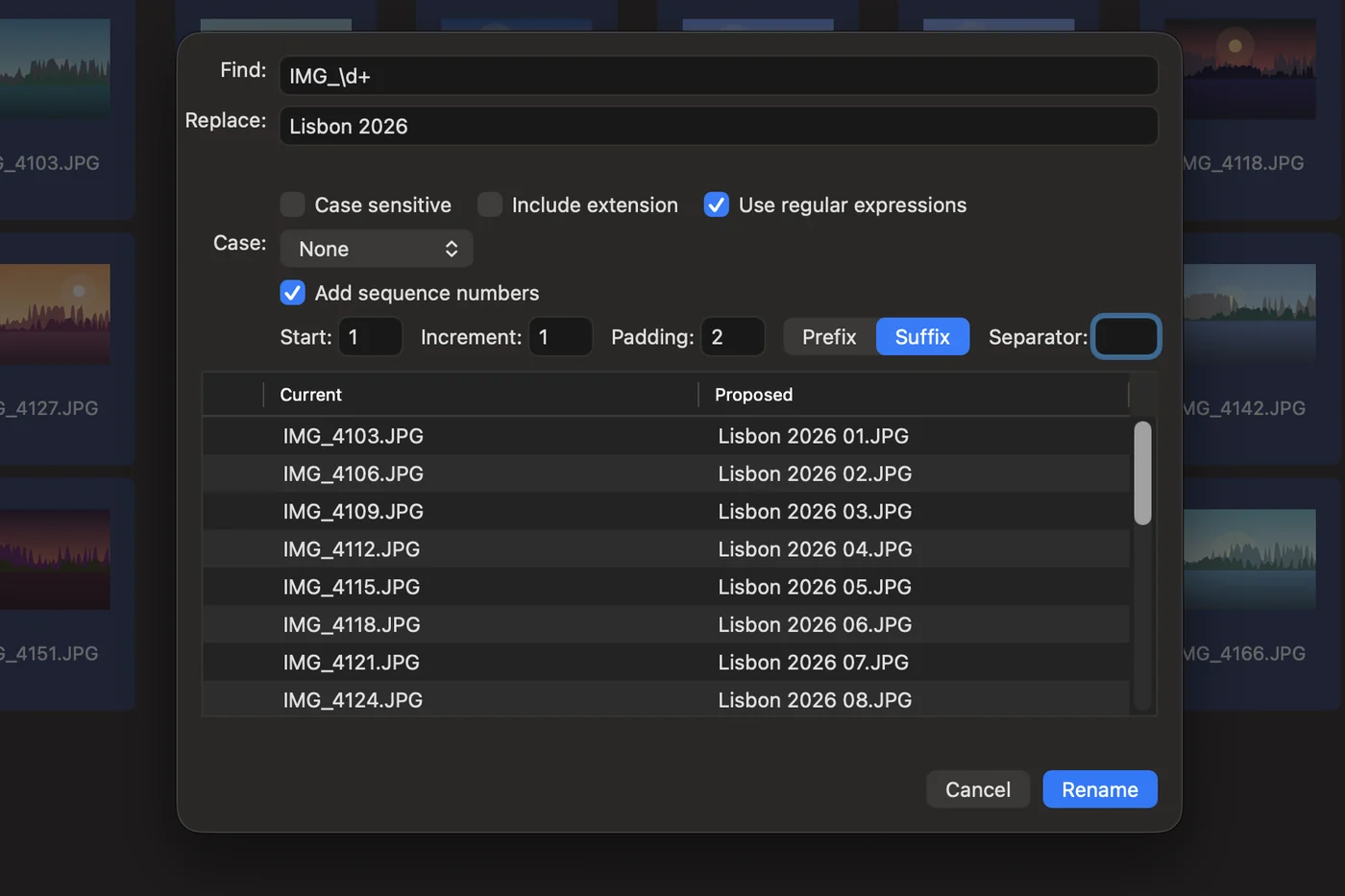The image size is (1345, 896).
Task: Select the Prefix segment
Action: coord(829,337)
